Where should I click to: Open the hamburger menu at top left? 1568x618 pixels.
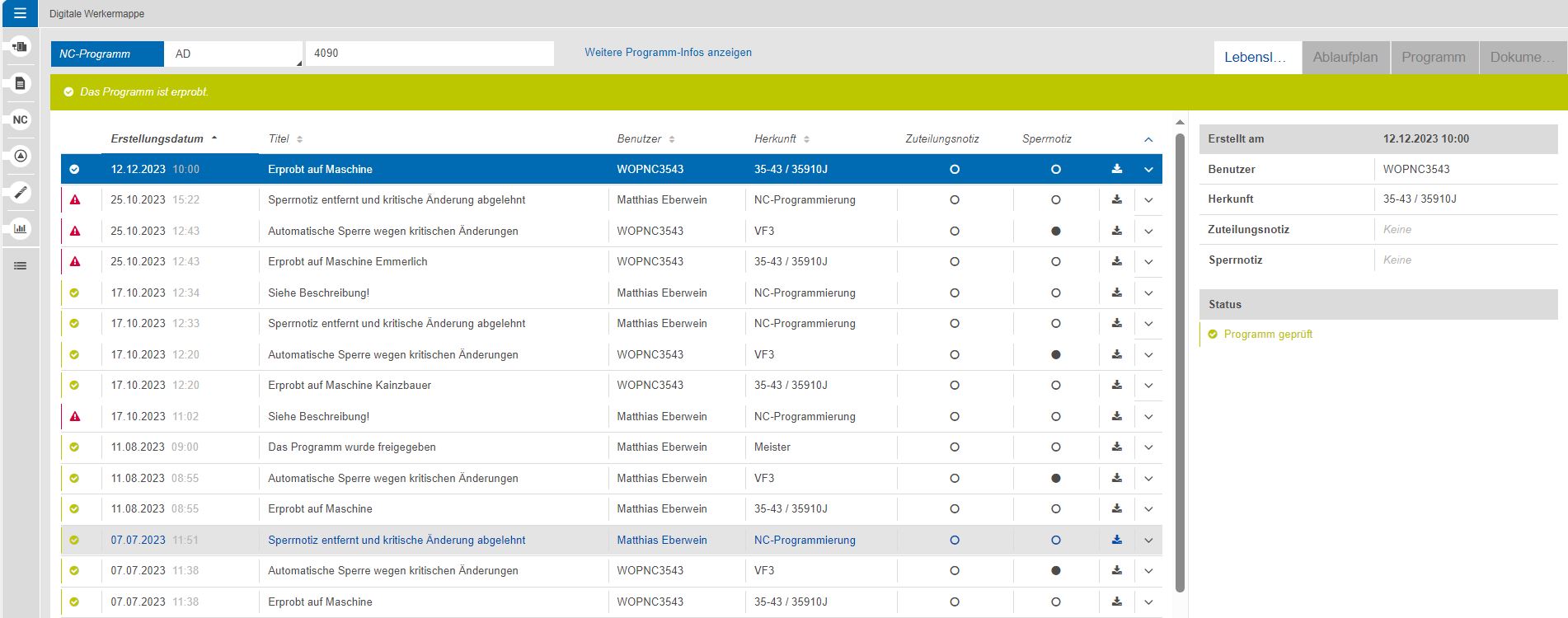click(20, 13)
